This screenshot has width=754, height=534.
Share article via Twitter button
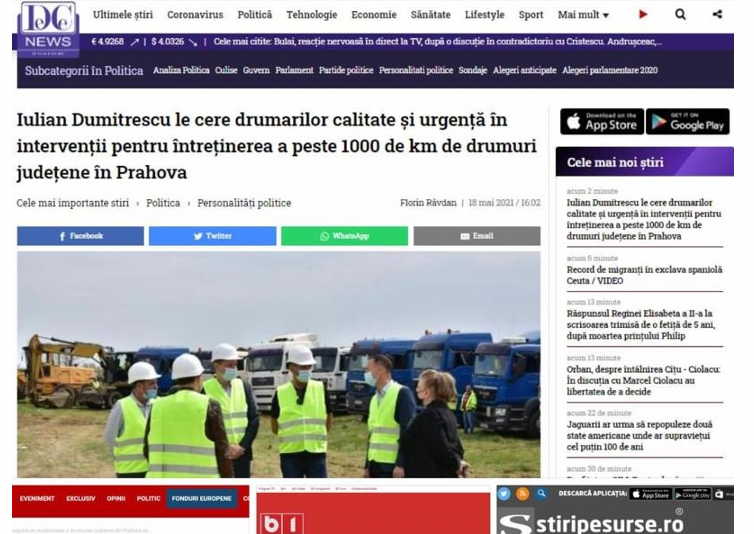[213, 236]
